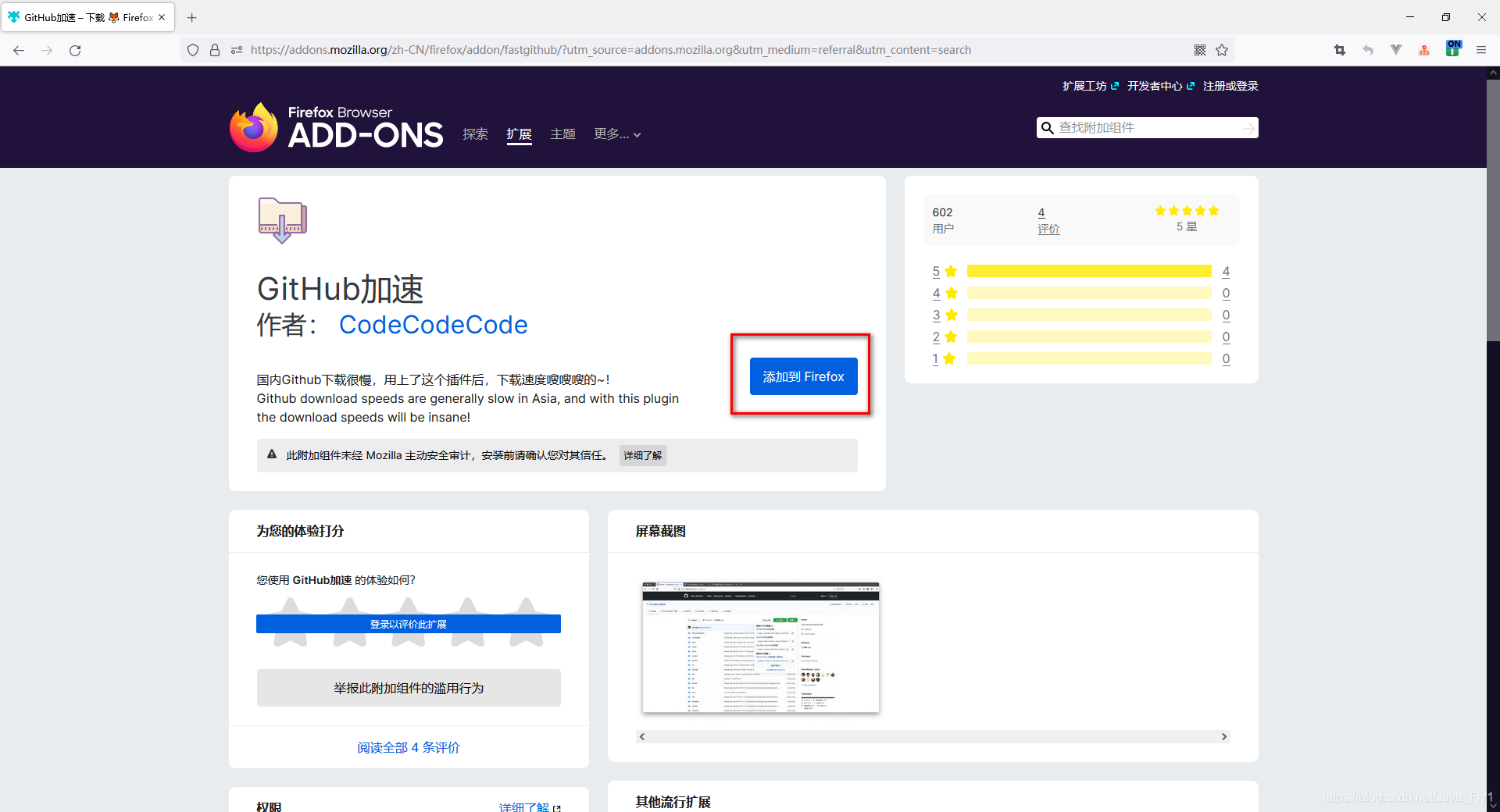This screenshot has width=1500, height=812.
Task: Open the site permissions icon in address bar
Action: pos(237,50)
